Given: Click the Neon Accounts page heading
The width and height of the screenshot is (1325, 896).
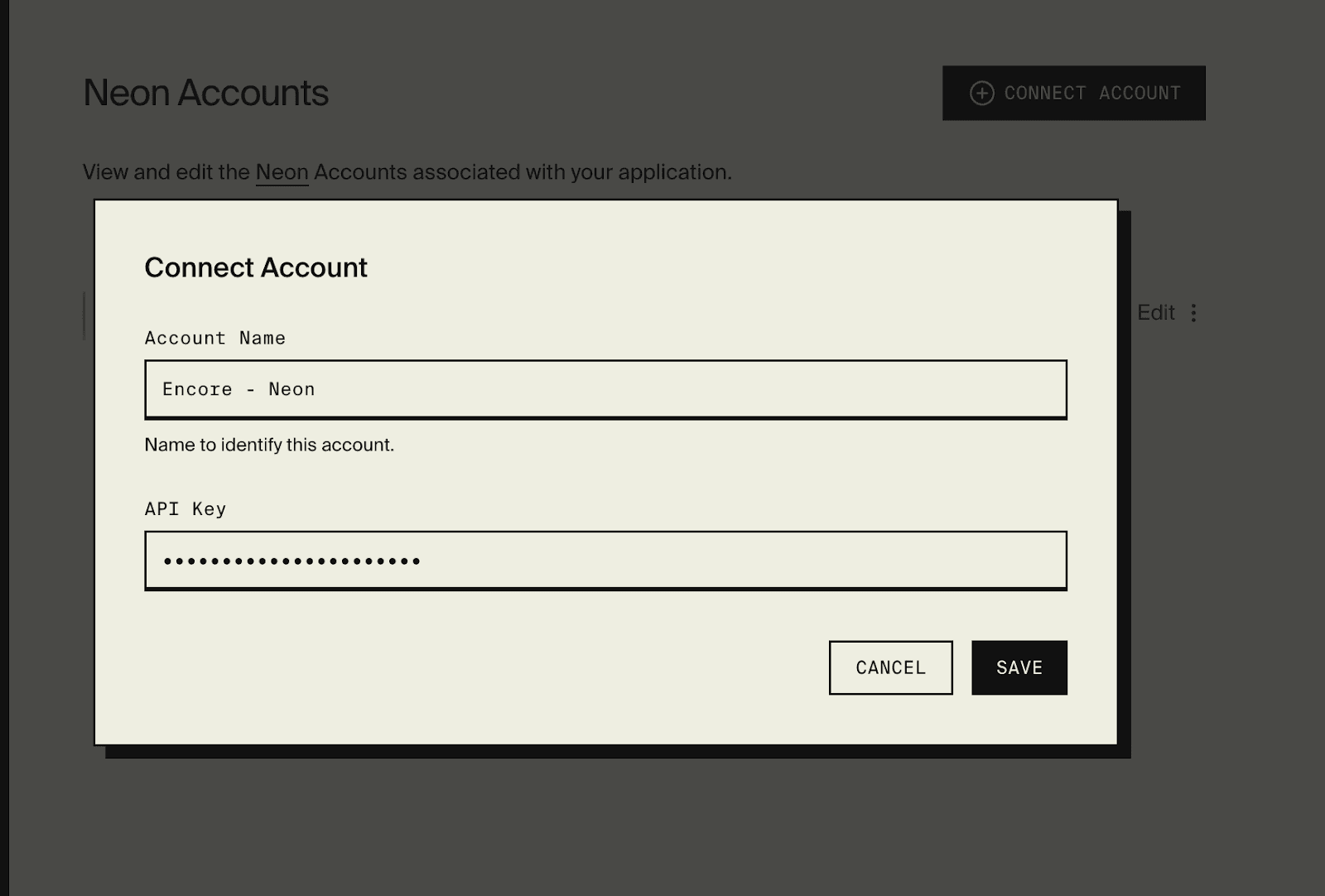Looking at the screenshot, I should 205,93.
